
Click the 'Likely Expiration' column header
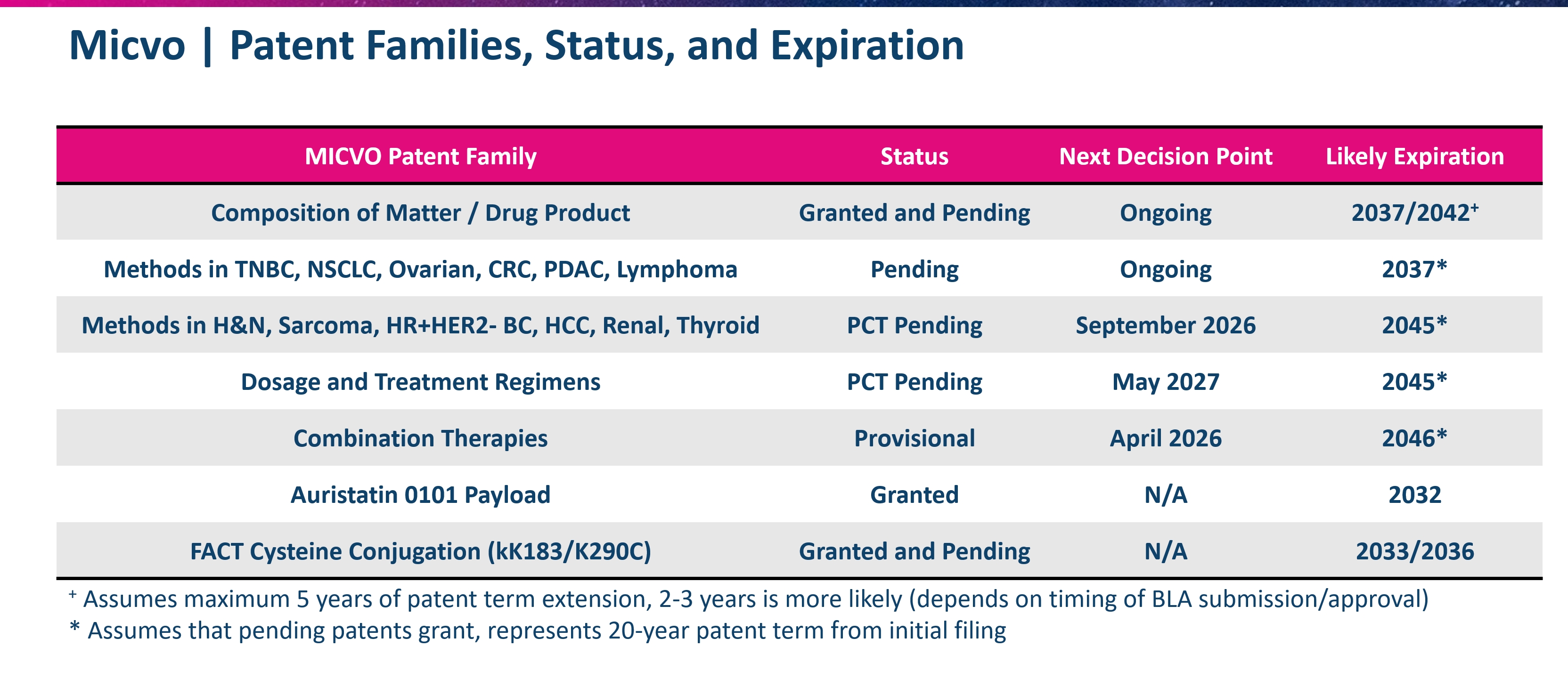click(1414, 156)
